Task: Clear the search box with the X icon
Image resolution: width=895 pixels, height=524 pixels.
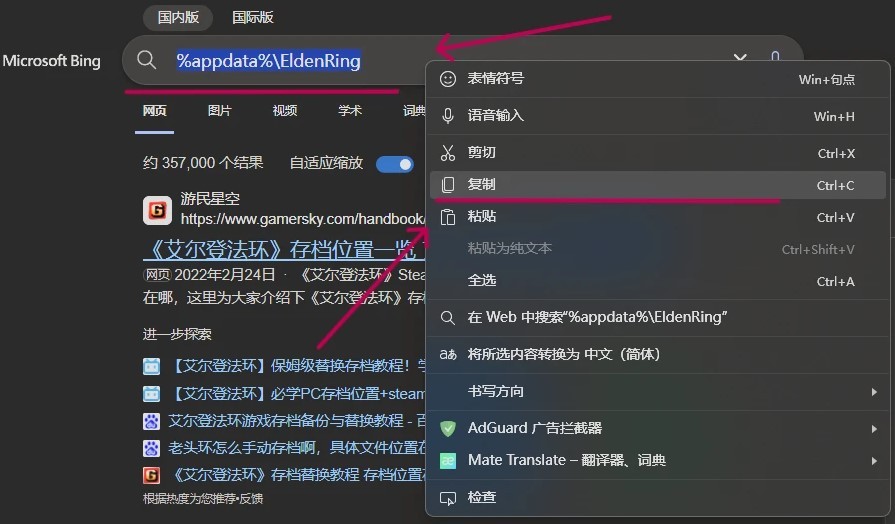Action: (x=740, y=57)
